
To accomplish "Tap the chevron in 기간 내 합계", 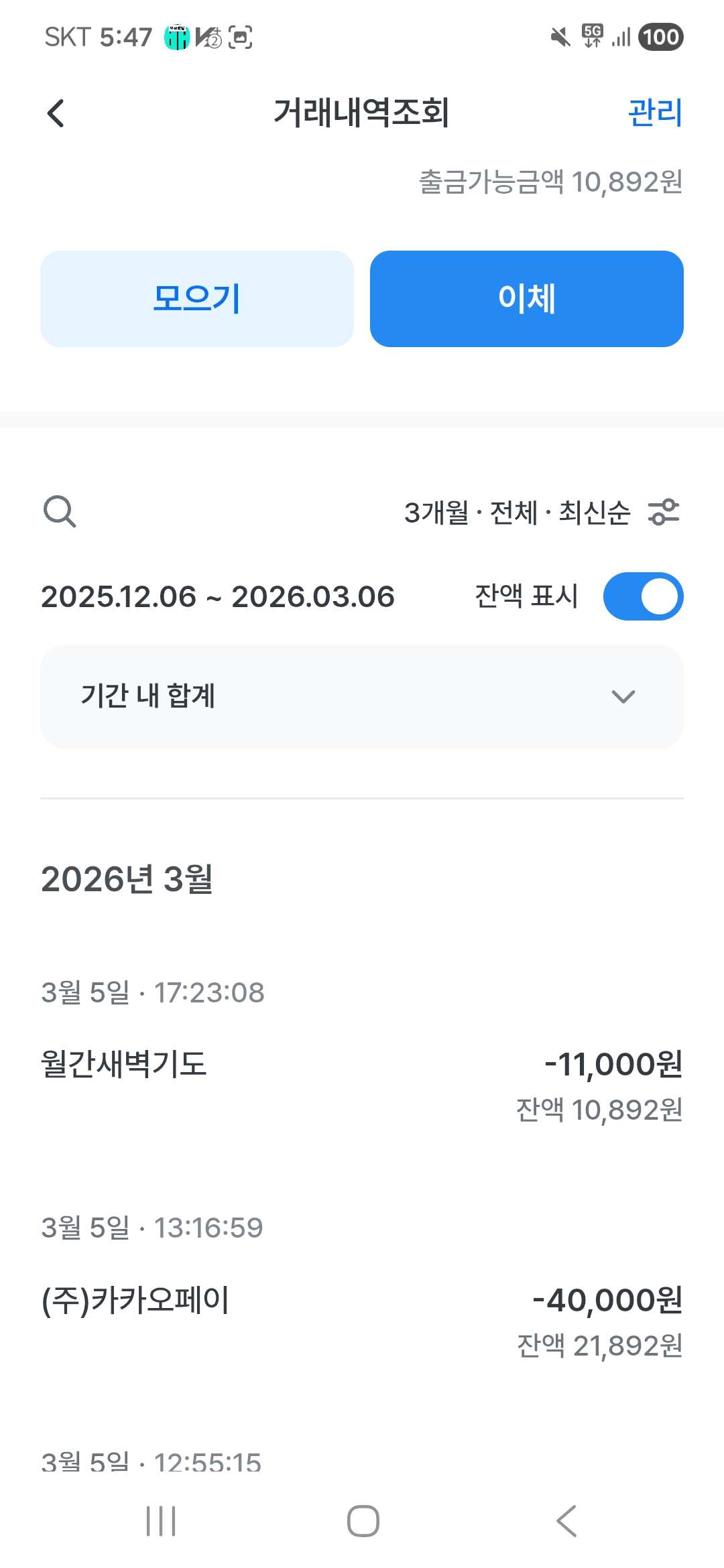I will [x=623, y=697].
